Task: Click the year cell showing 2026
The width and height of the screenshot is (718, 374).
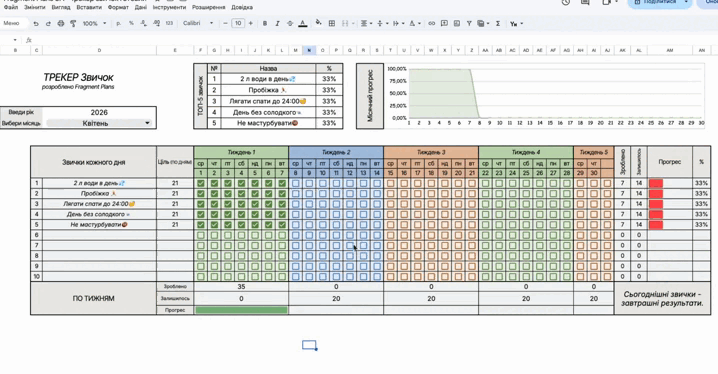Action: [x=99, y=113]
